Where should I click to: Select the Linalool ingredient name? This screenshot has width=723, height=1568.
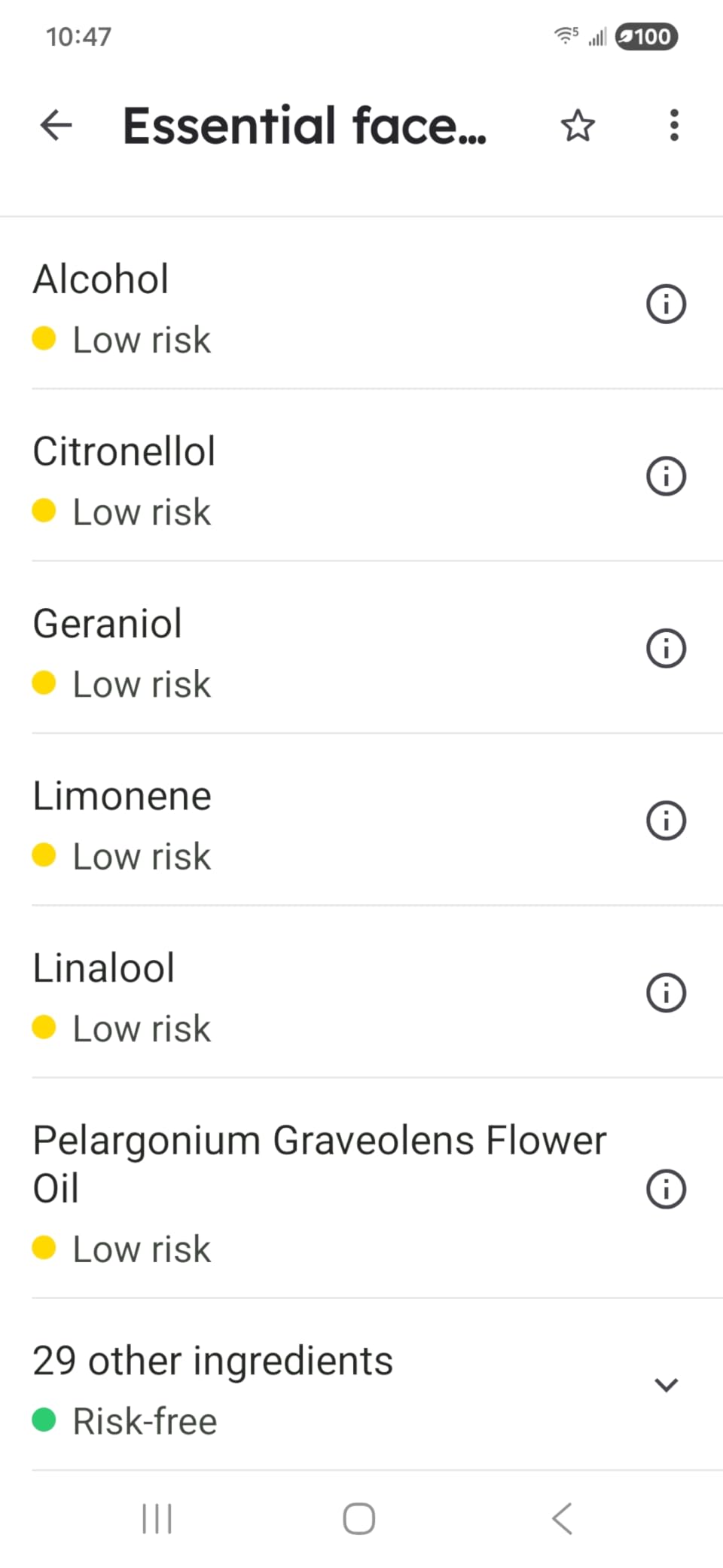point(104,968)
